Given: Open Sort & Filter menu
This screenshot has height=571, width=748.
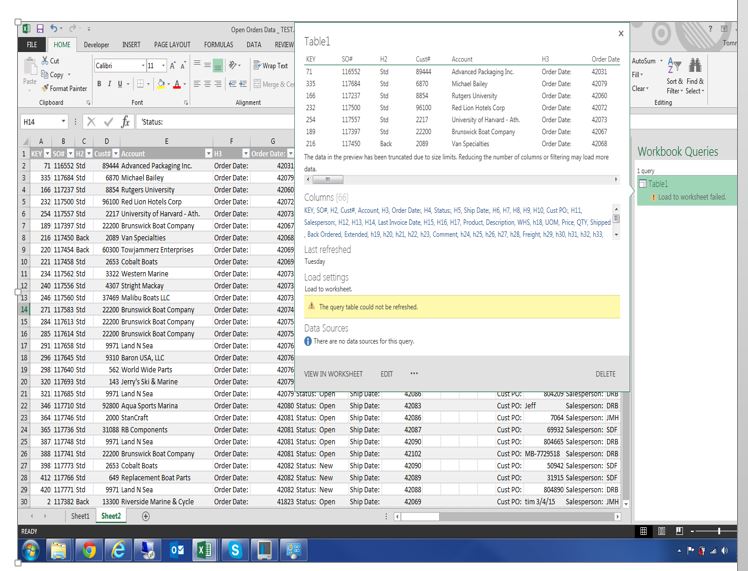Looking at the screenshot, I should [675, 75].
